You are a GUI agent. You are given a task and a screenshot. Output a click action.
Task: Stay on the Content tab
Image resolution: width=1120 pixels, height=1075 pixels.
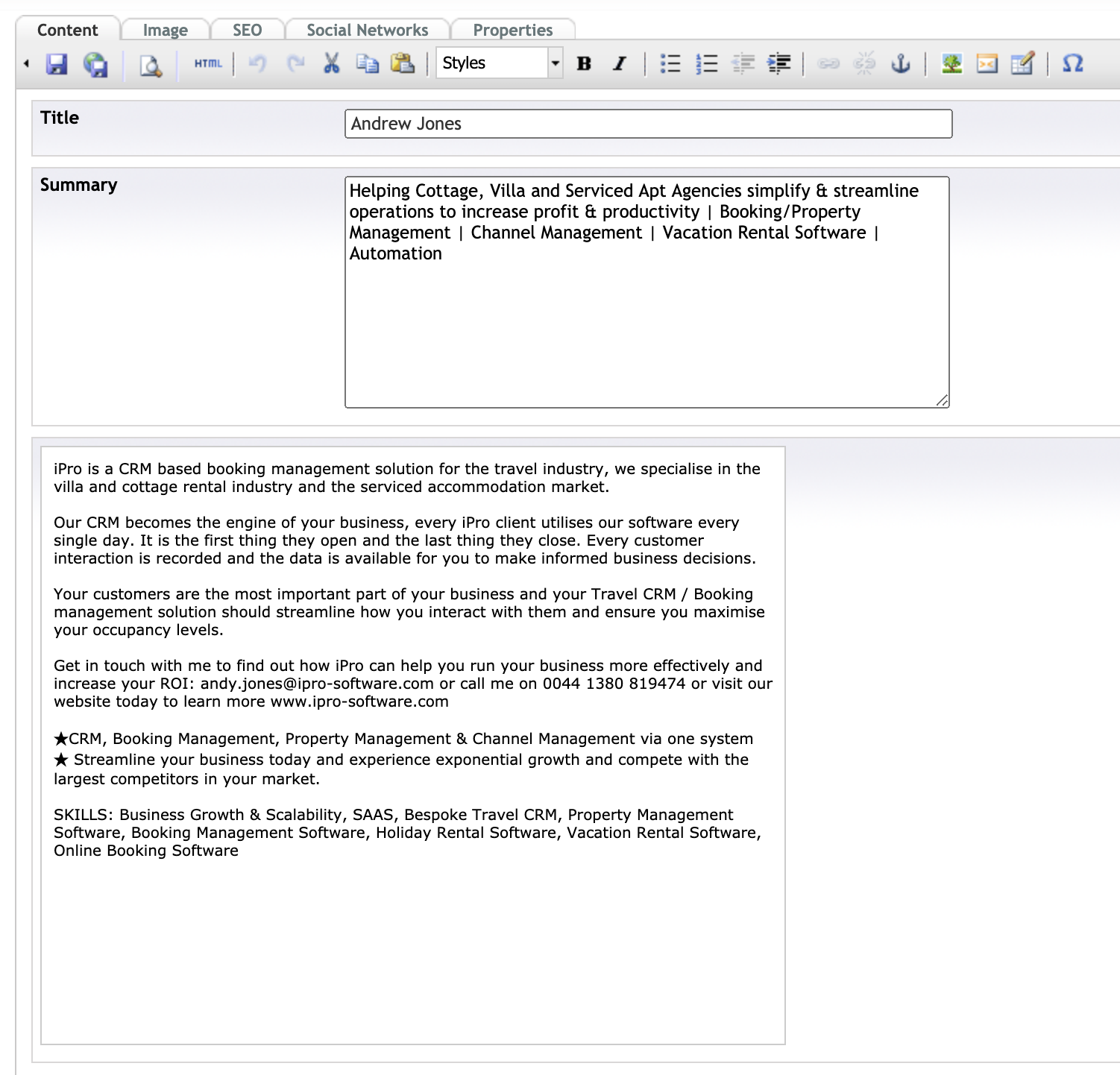pos(67,30)
